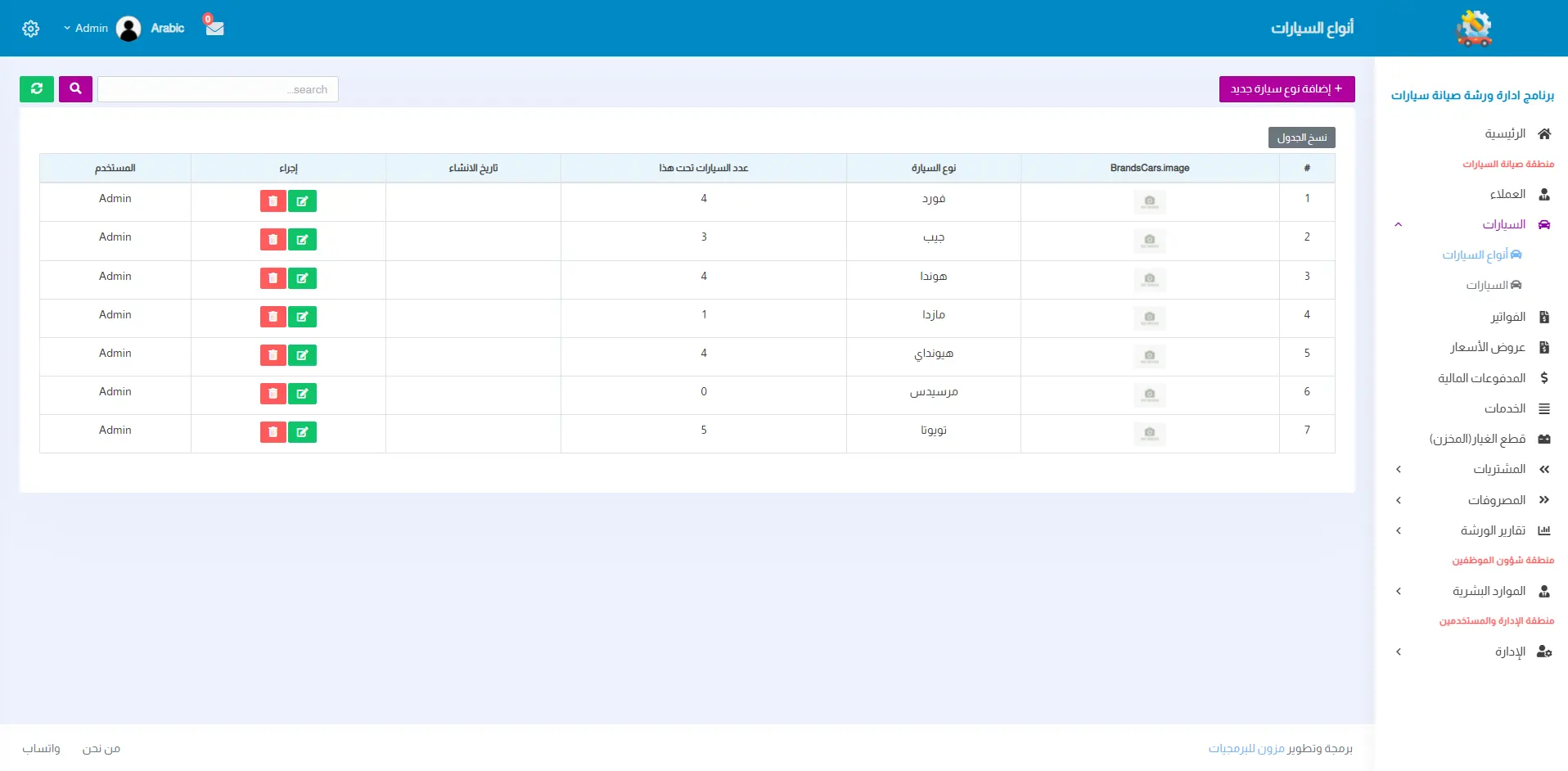Click the workshop logo in header

point(1474,28)
